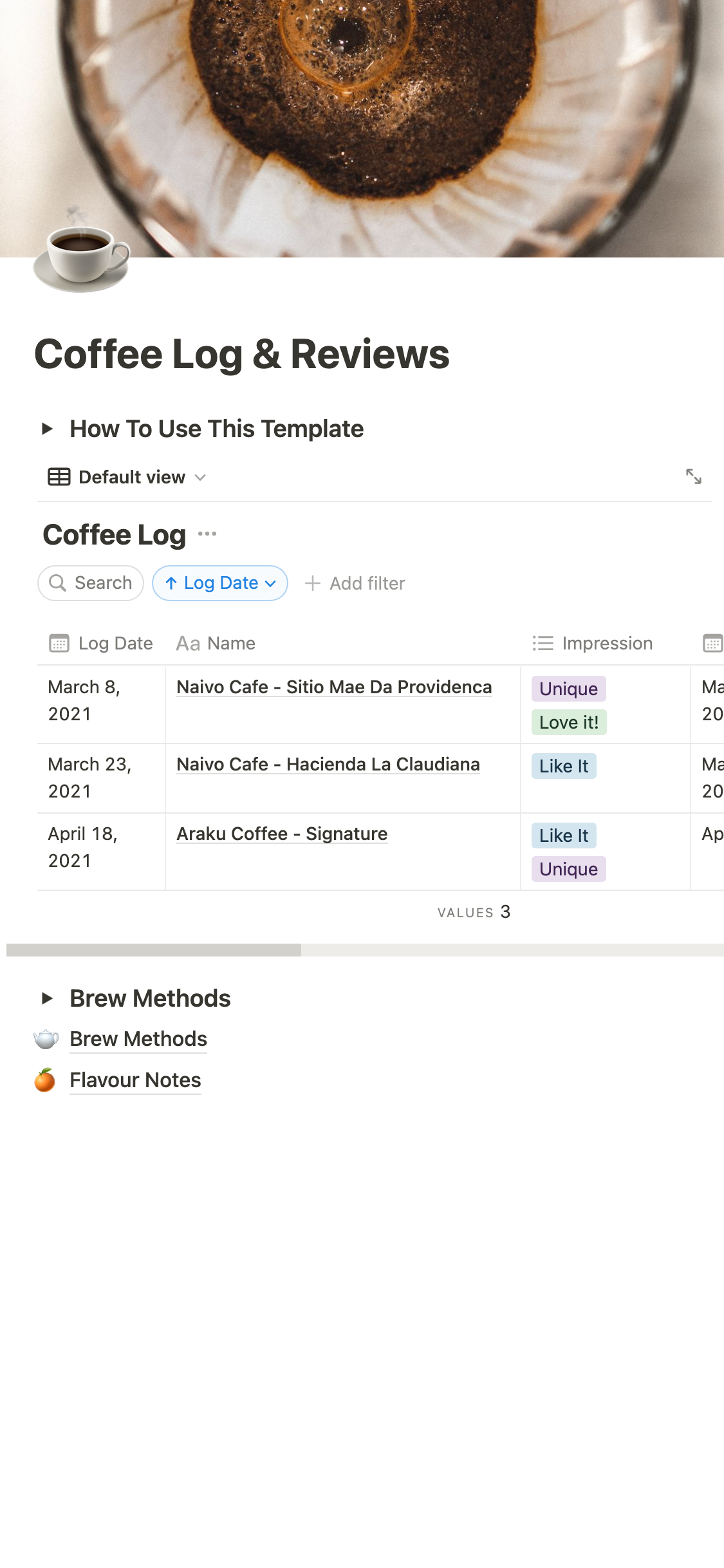Expand the Brew Methods toggle section
This screenshot has width=724, height=1568.
(47, 998)
